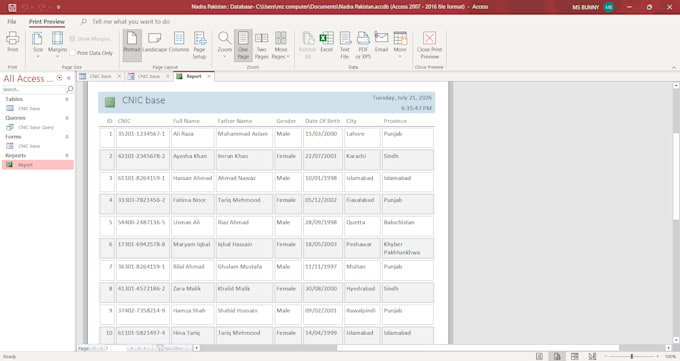The width and height of the screenshot is (680, 361).
Task: Select Report in the navigation pane
Action: tap(37, 165)
